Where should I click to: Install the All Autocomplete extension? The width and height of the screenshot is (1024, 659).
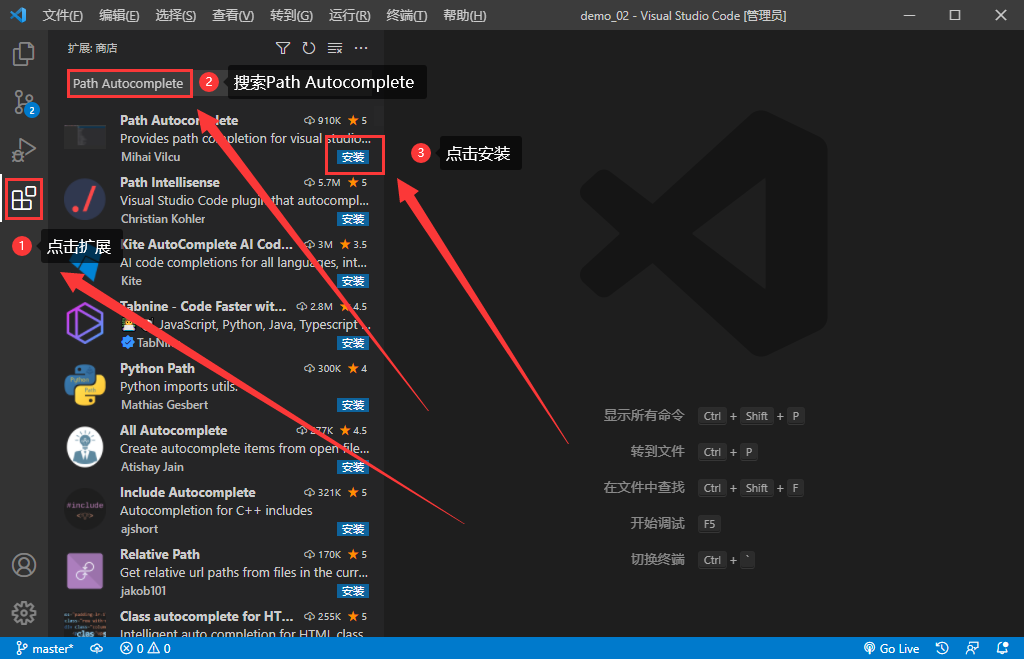click(x=353, y=468)
